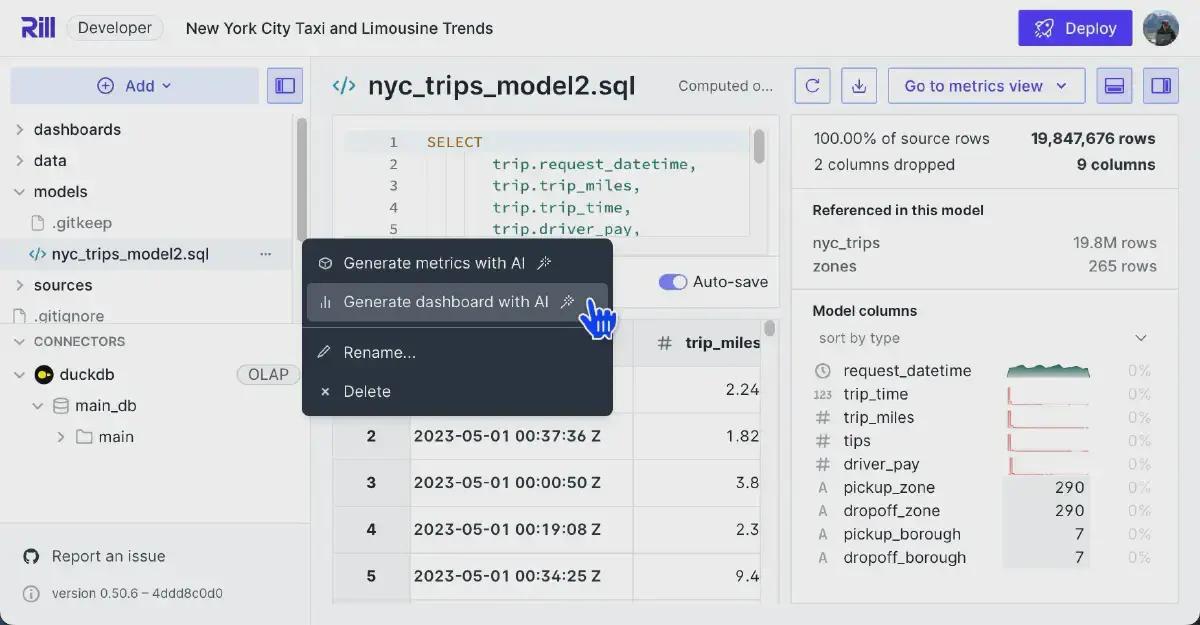Collapse the CONNECTORS section
Image resolution: width=1200 pixels, height=625 pixels.
(x=20, y=342)
